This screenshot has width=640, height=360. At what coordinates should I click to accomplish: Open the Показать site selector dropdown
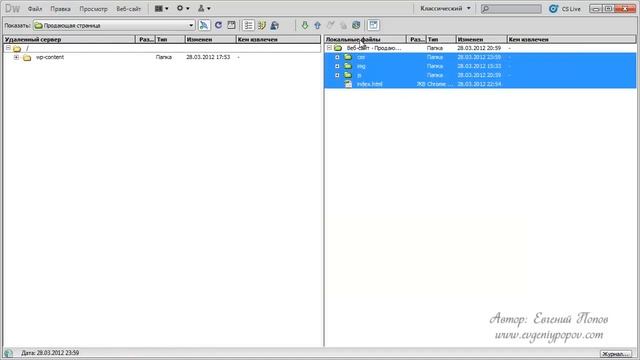[x=114, y=25]
